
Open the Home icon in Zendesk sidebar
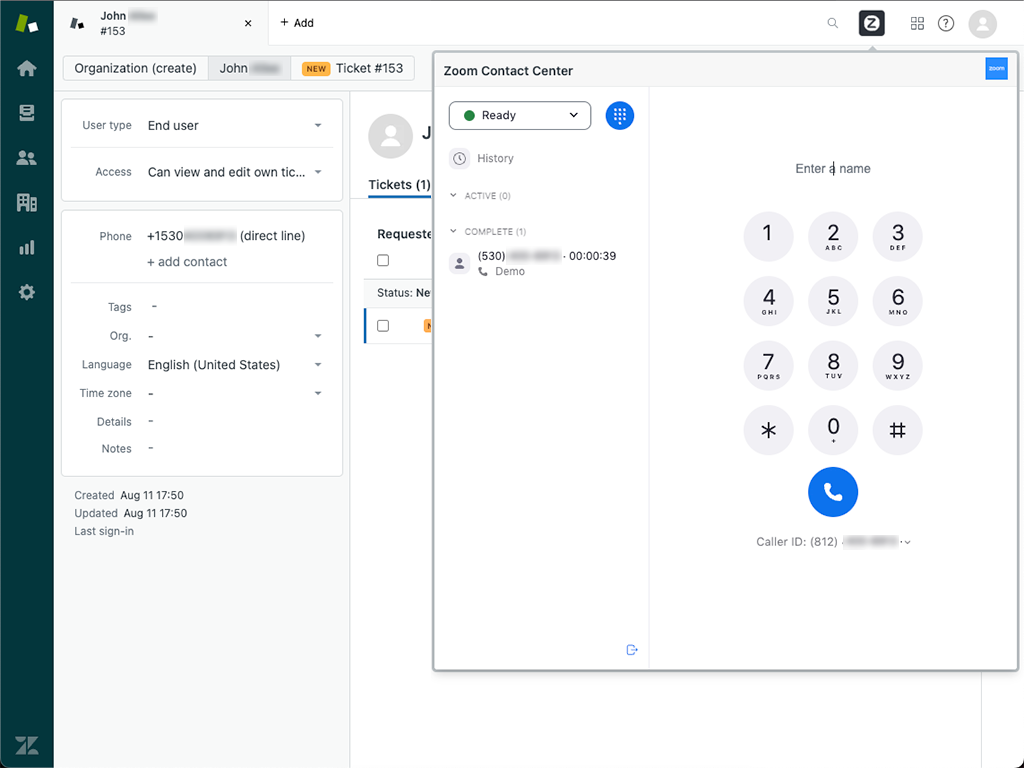pyautogui.click(x=27, y=68)
